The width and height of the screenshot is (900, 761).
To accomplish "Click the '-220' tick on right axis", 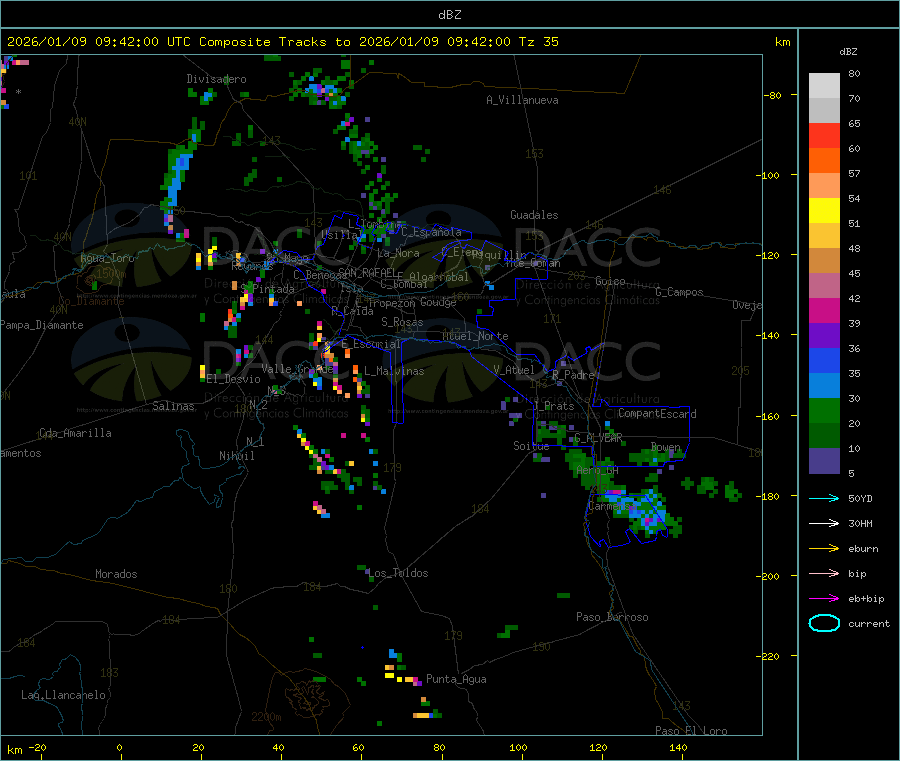I will coord(770,657).
